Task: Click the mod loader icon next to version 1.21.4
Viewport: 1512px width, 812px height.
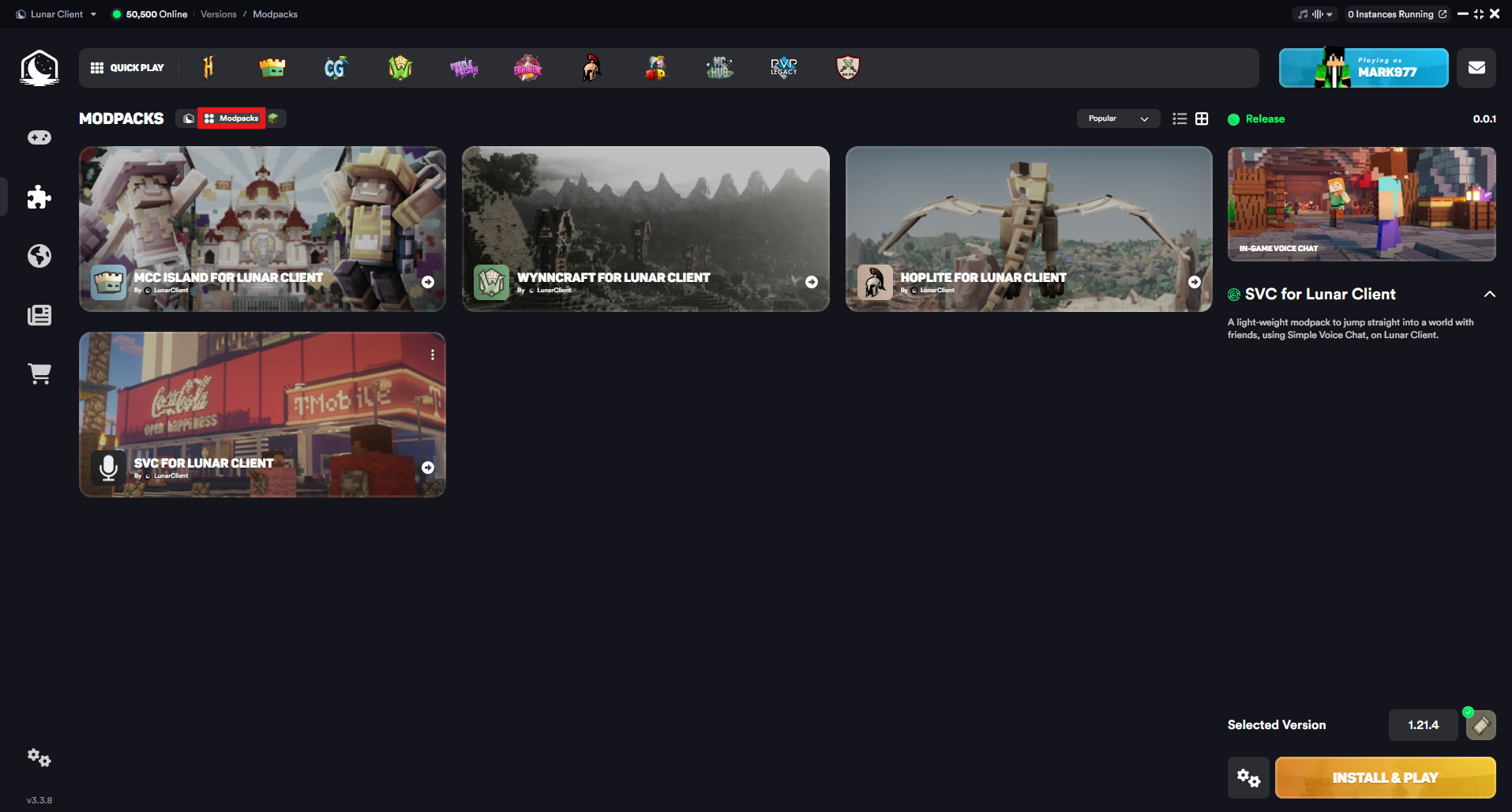Action: pos(1481,725)
